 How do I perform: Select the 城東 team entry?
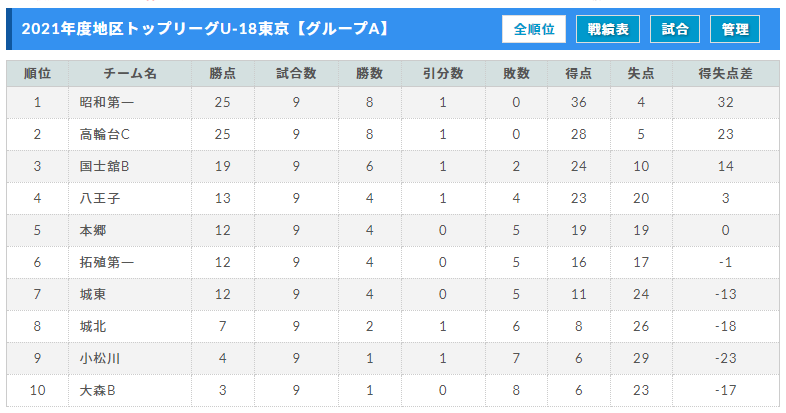click(93, 294)
